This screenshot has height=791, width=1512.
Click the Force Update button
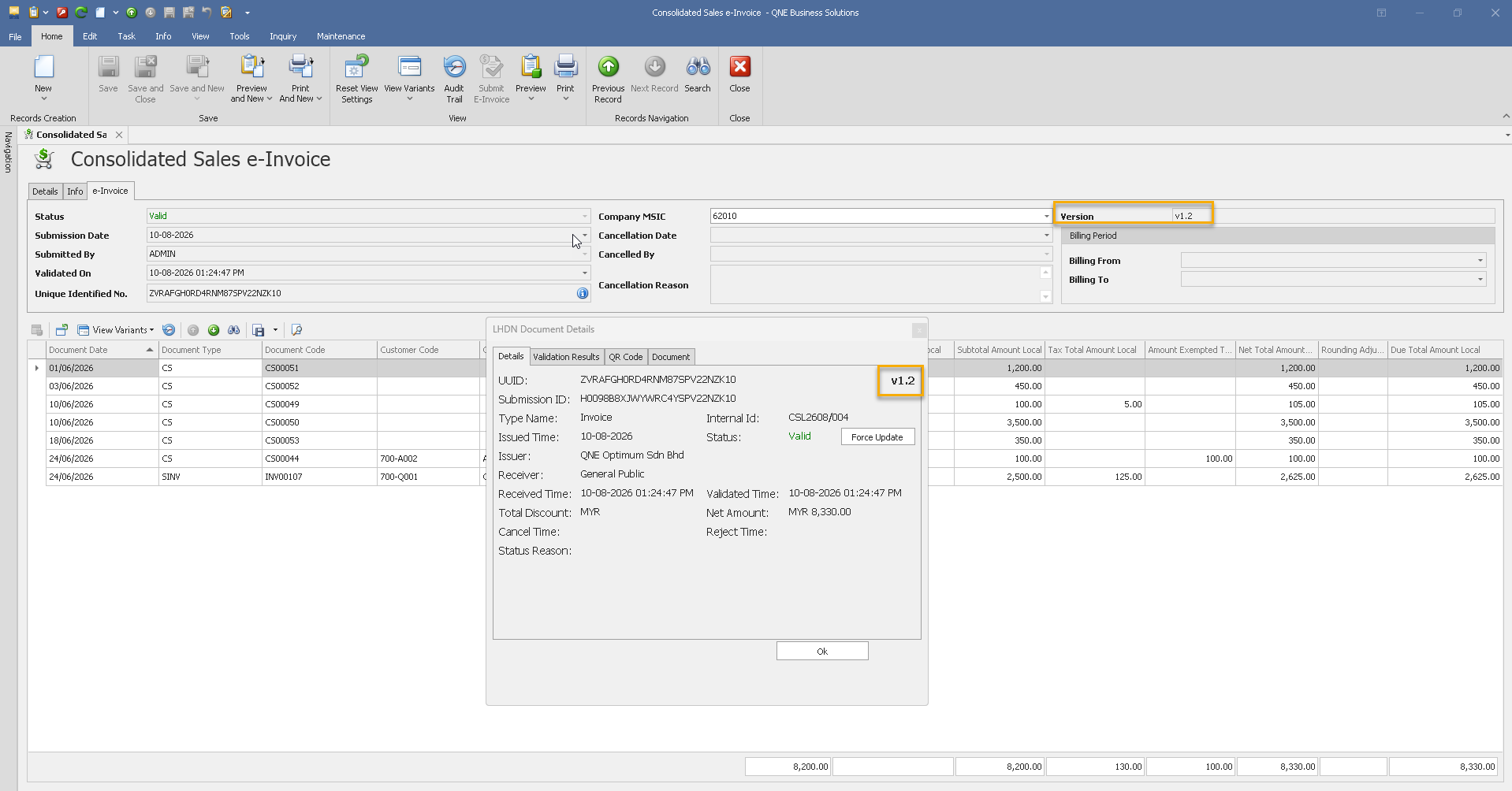[x=877, y=437]
